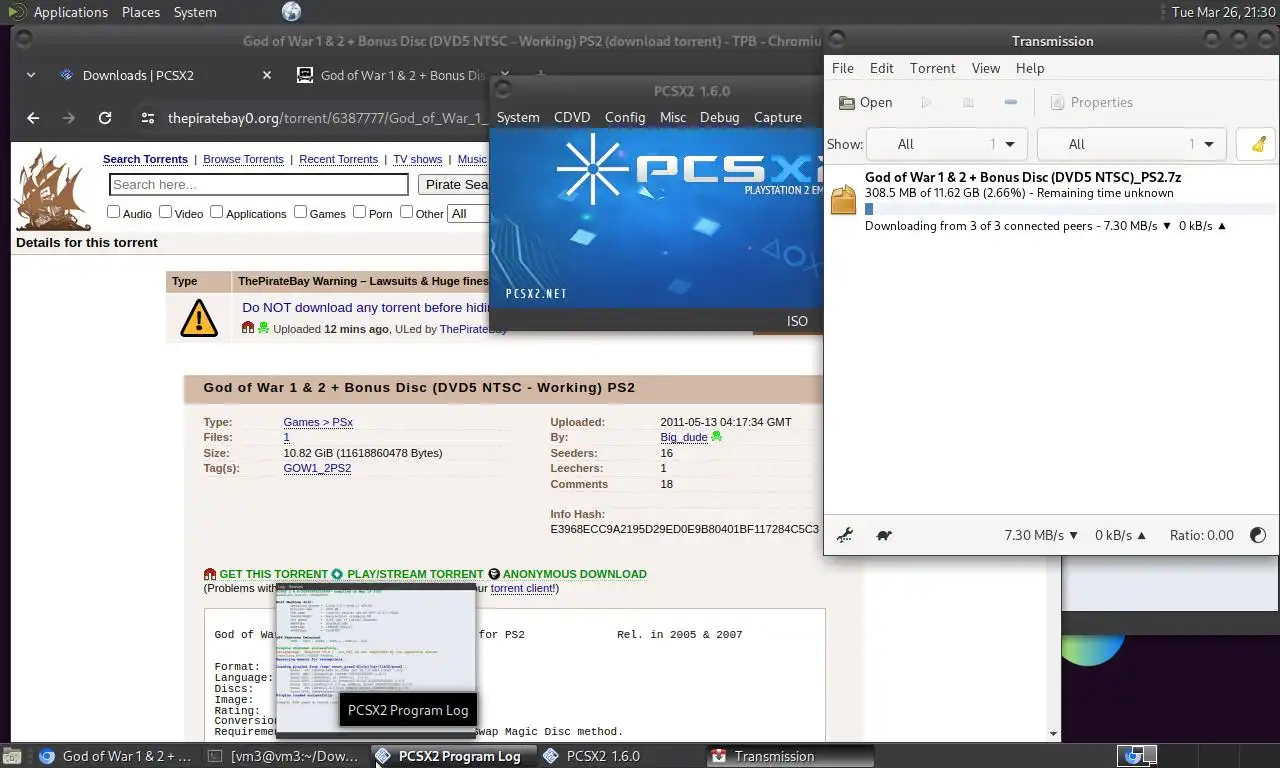Switch to God of War 1 & 2 browser tab

click(390, 75)
